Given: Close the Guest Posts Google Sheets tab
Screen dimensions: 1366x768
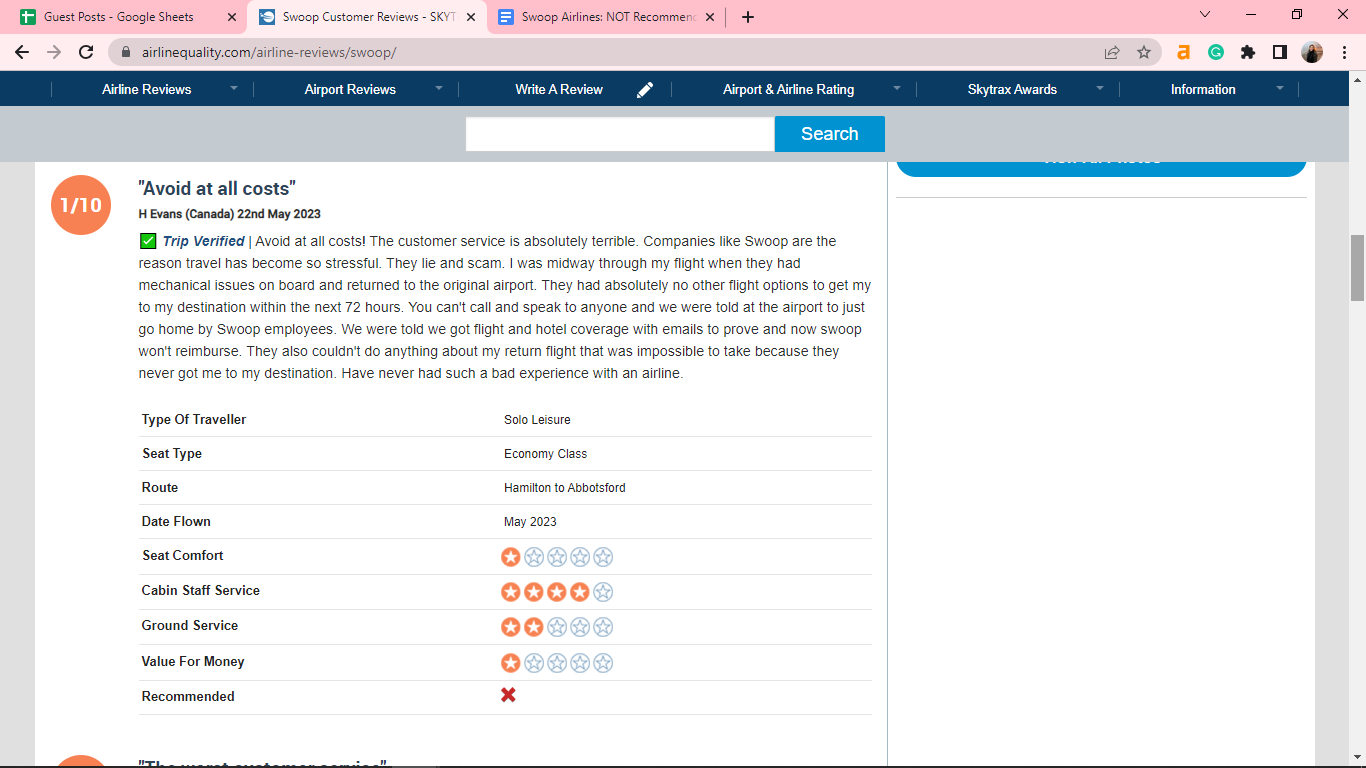Looking at the screenshot, I should tap(232, 17).
